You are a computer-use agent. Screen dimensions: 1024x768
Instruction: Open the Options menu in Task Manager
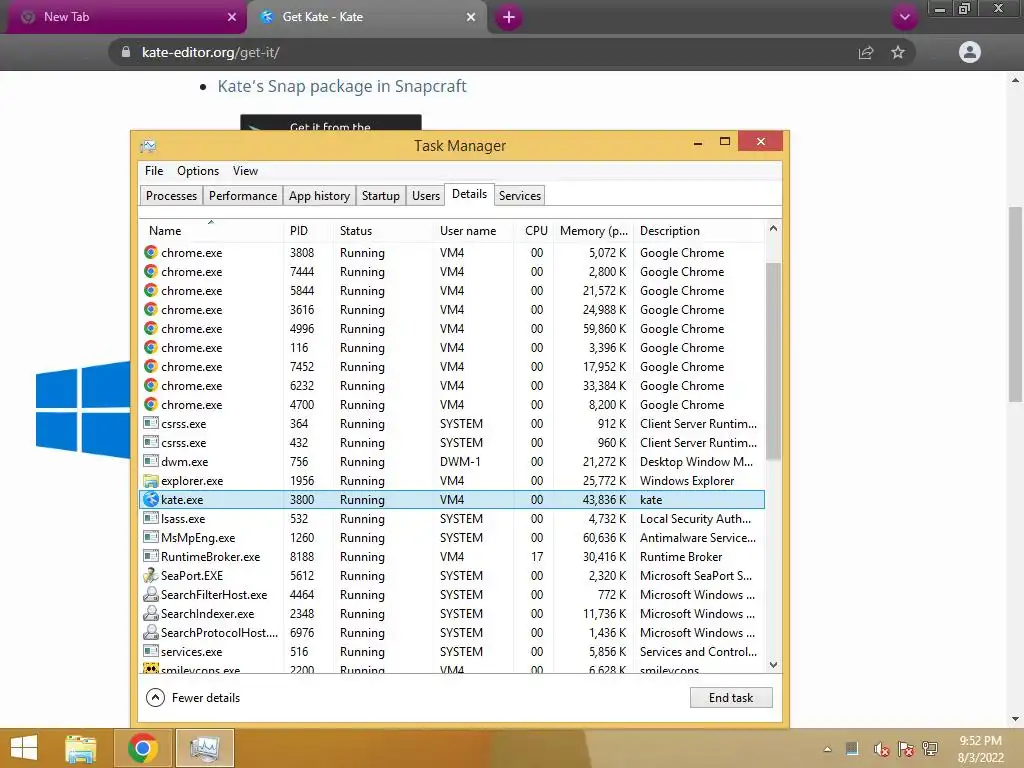point(198,171)
